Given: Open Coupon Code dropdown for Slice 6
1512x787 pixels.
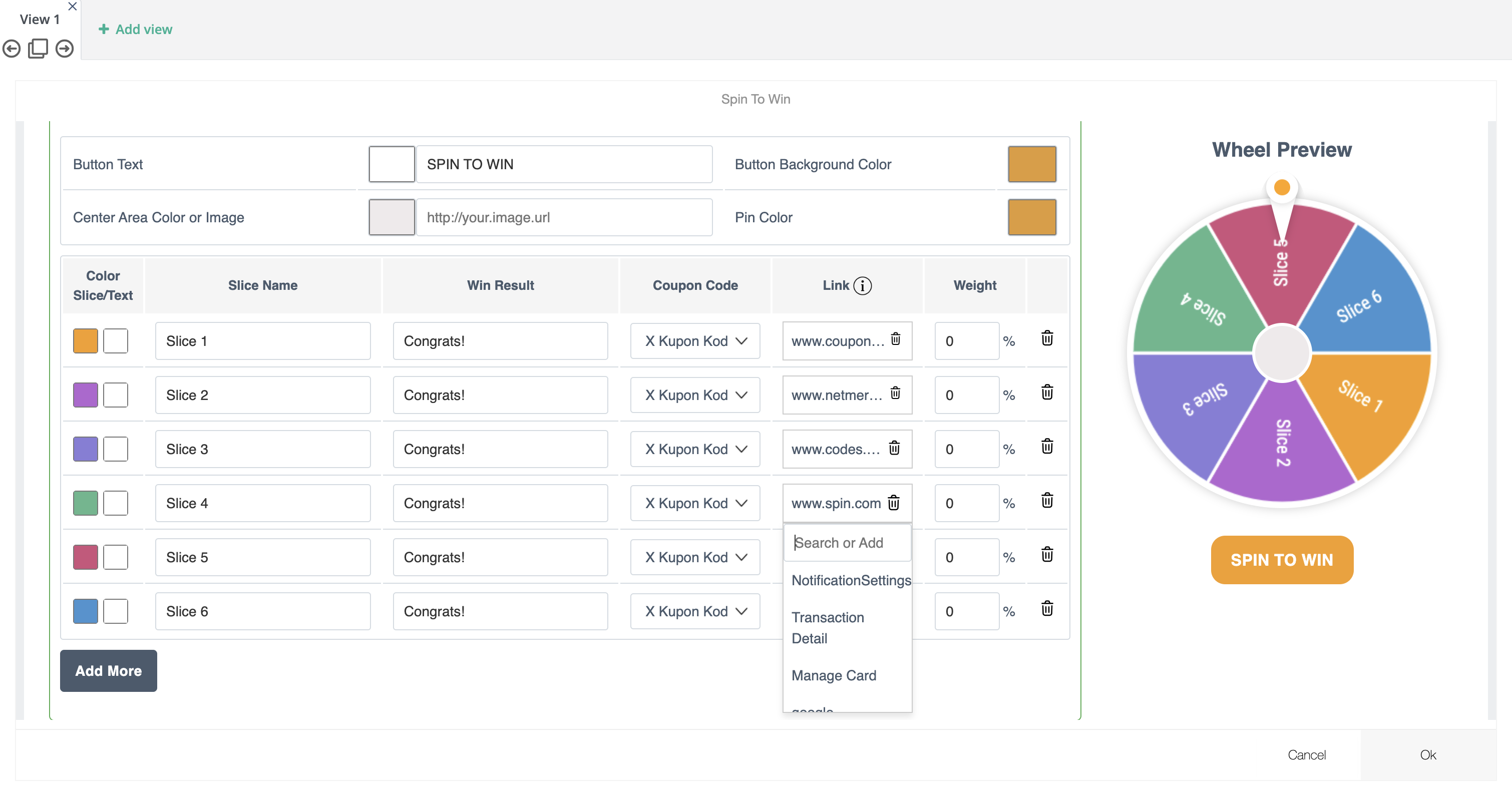Looking at the screenshot, I should pyautogui.click(x=695, y=611).
